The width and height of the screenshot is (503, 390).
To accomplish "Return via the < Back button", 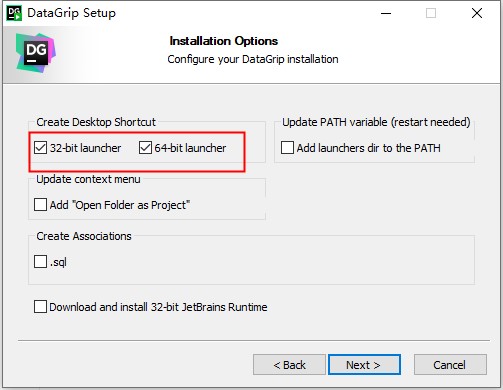I will pyautogui.click(x=289, y=365).
